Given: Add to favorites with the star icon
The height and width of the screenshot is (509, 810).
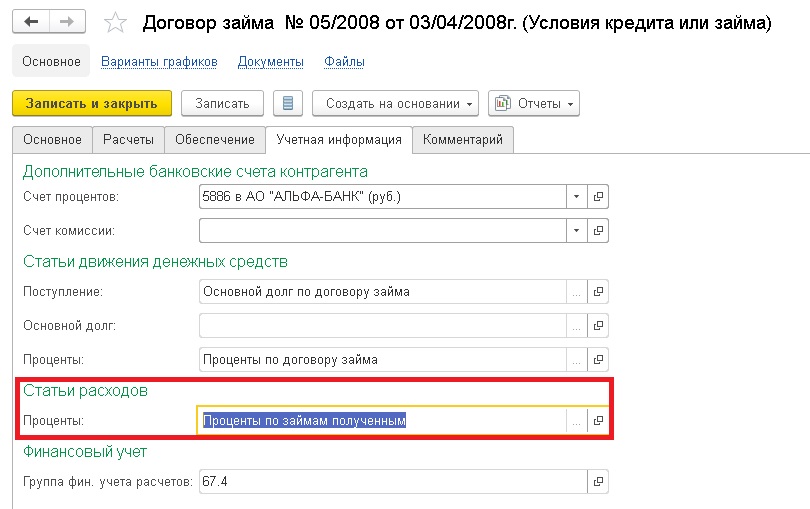Looking at the screenshot, I should click(x=115, y=23).
